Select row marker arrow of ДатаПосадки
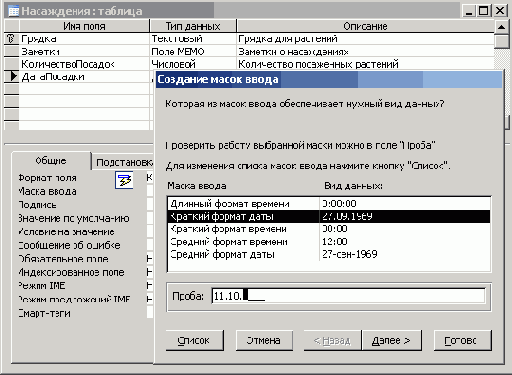This screenshot has width=512, height=375. (x=12, y=76)
